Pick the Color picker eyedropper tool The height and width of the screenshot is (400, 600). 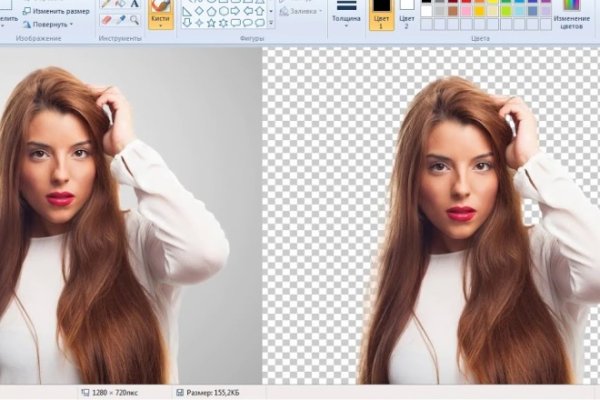[x=120, y=20]
